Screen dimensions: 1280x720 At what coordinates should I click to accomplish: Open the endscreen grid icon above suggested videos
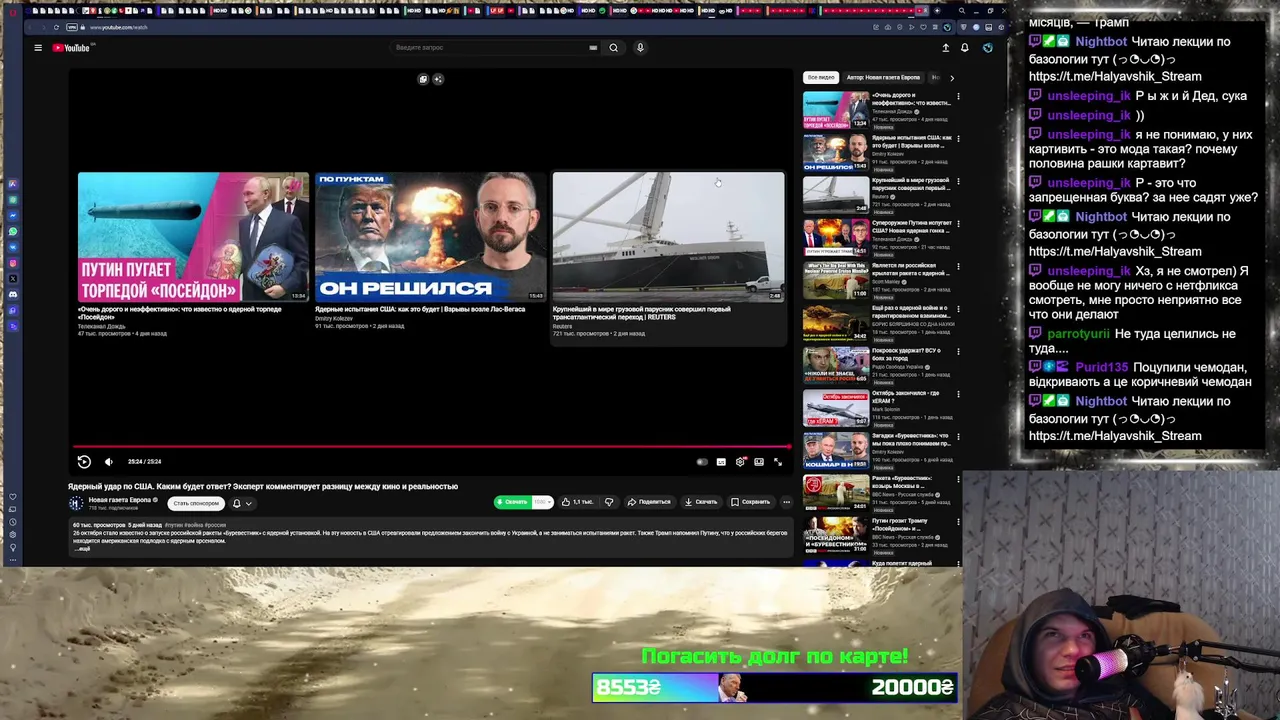pos(423,79)
